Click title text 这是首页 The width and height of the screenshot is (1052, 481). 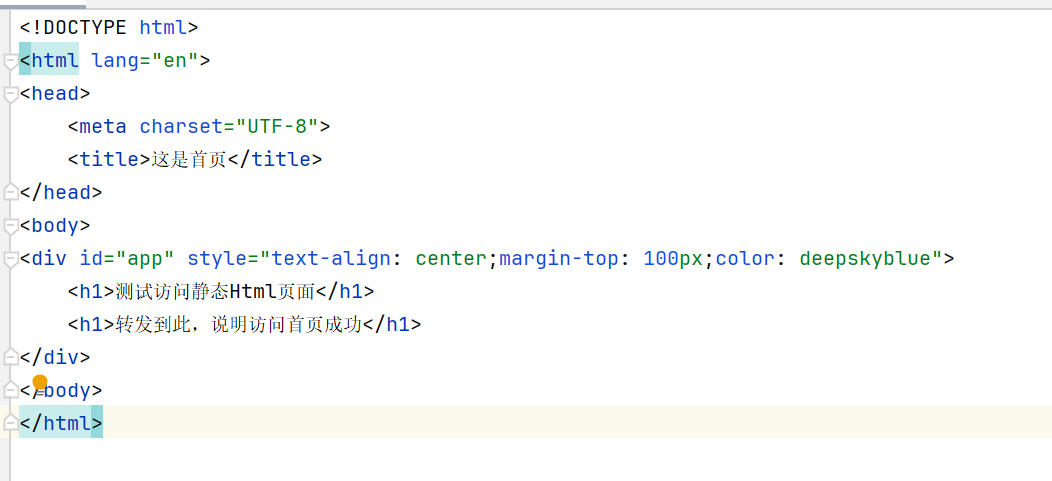pos(188,160)
